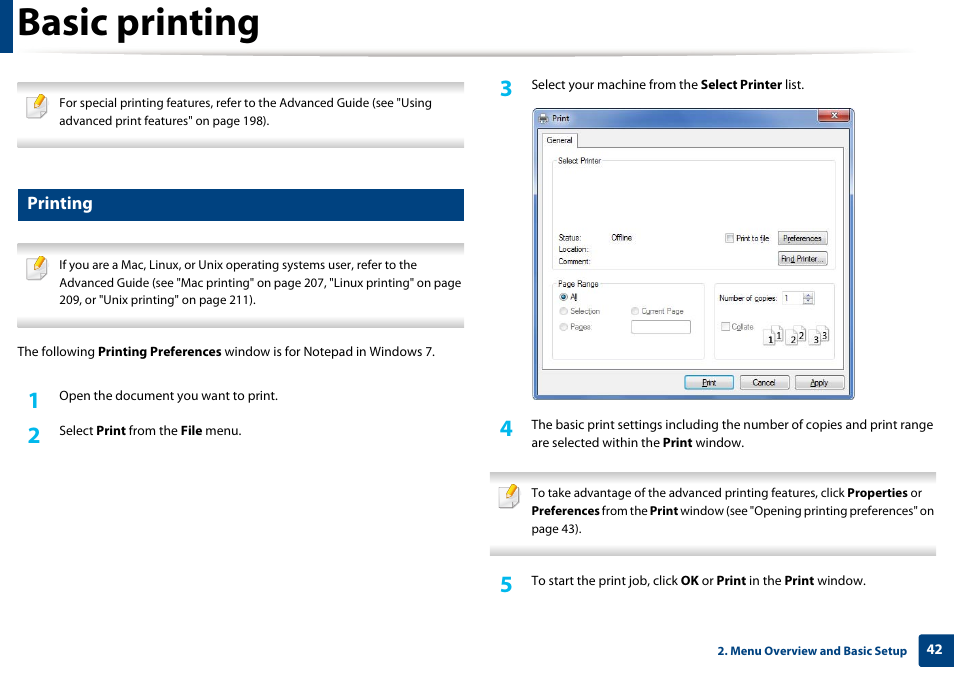
Task: Select the All radio button under Page Range
Action: [563, 297]
